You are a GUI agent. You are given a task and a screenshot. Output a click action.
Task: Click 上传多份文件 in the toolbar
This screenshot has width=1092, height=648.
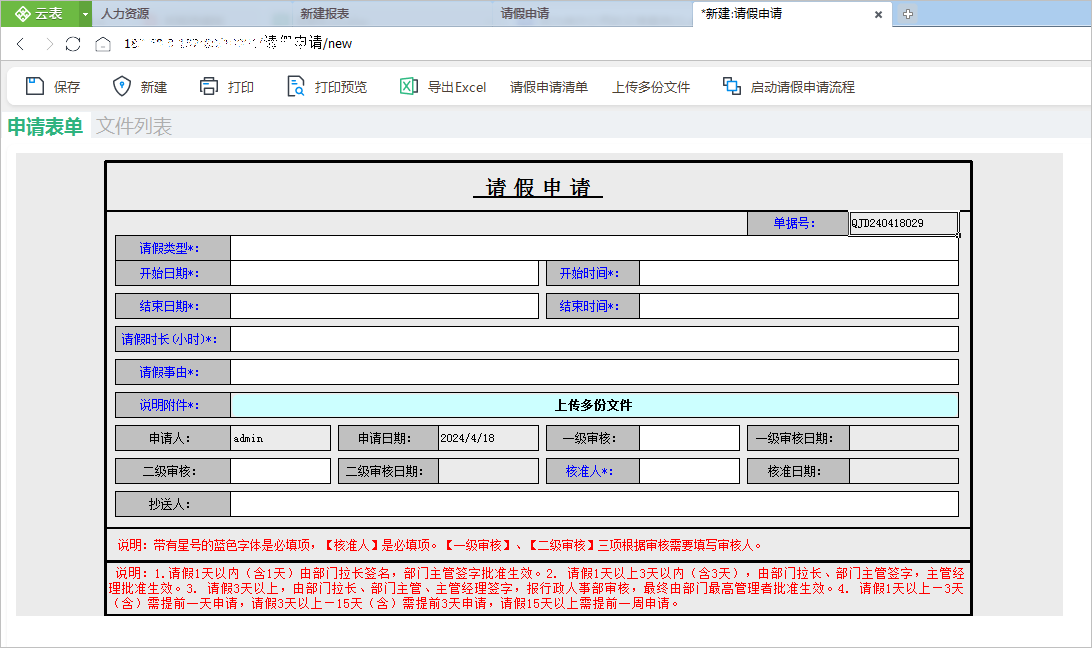pos(651,87)
